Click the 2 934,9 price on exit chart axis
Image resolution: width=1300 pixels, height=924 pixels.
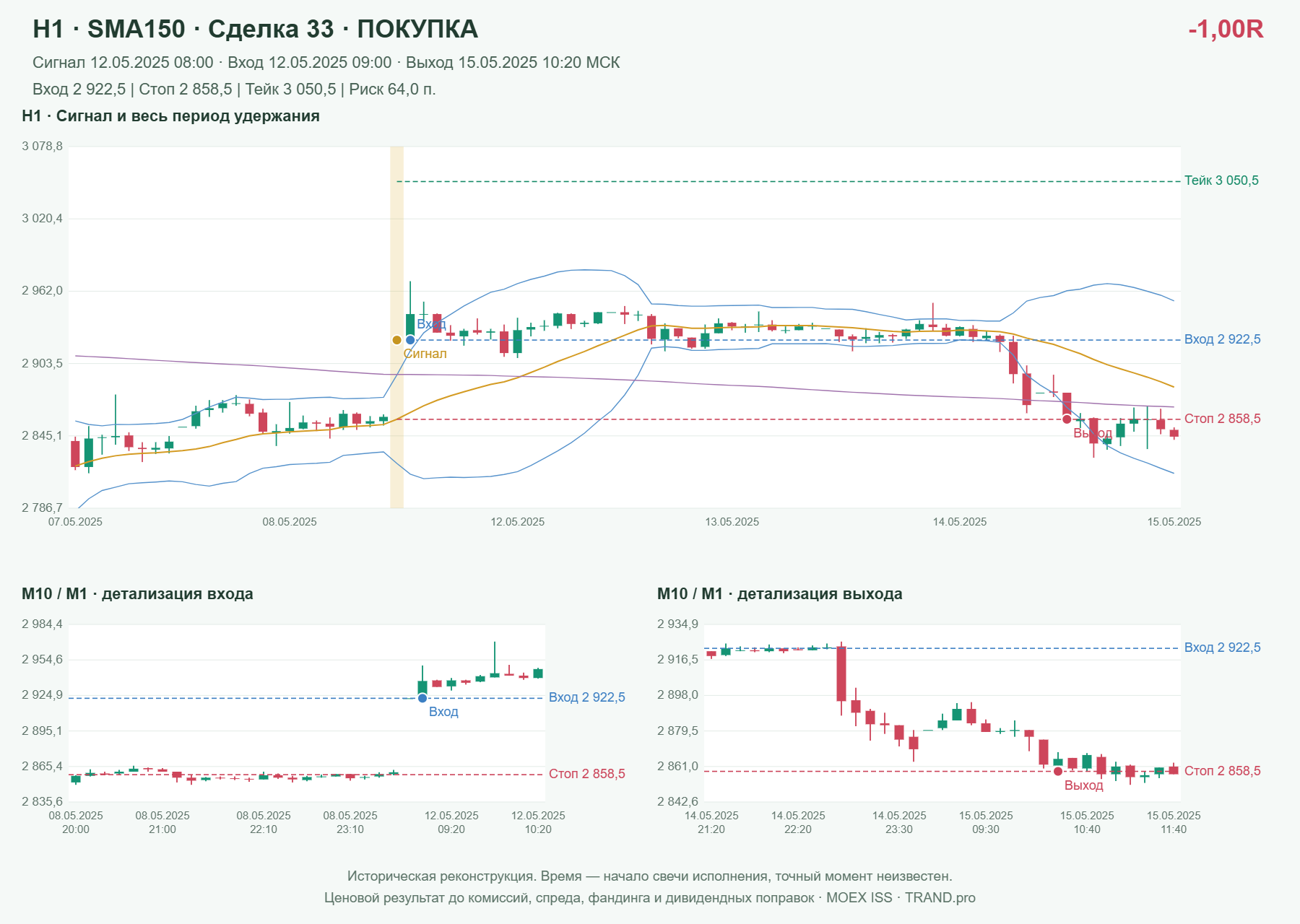(x=677, y=624)
